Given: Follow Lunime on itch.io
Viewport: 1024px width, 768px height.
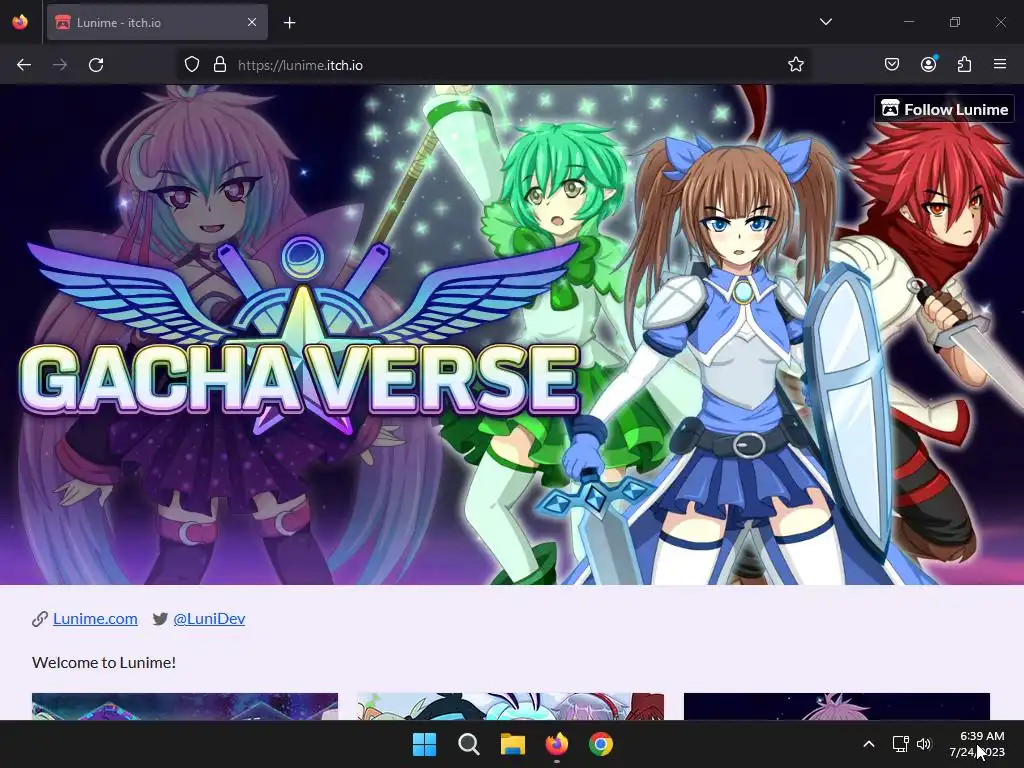Looking at the screenshot, I should point(944,109).
